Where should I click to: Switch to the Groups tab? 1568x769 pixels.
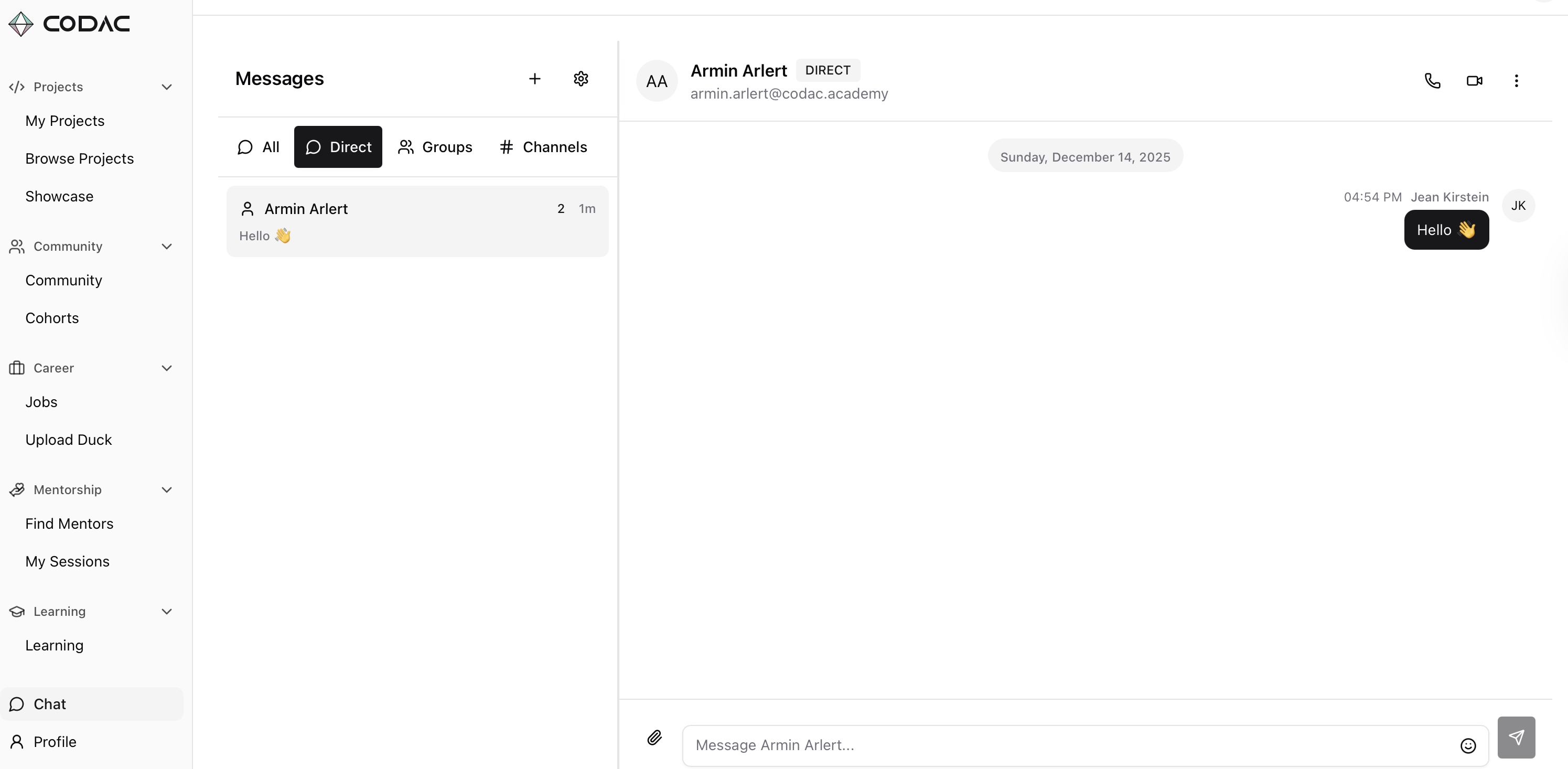pos(435,147)
